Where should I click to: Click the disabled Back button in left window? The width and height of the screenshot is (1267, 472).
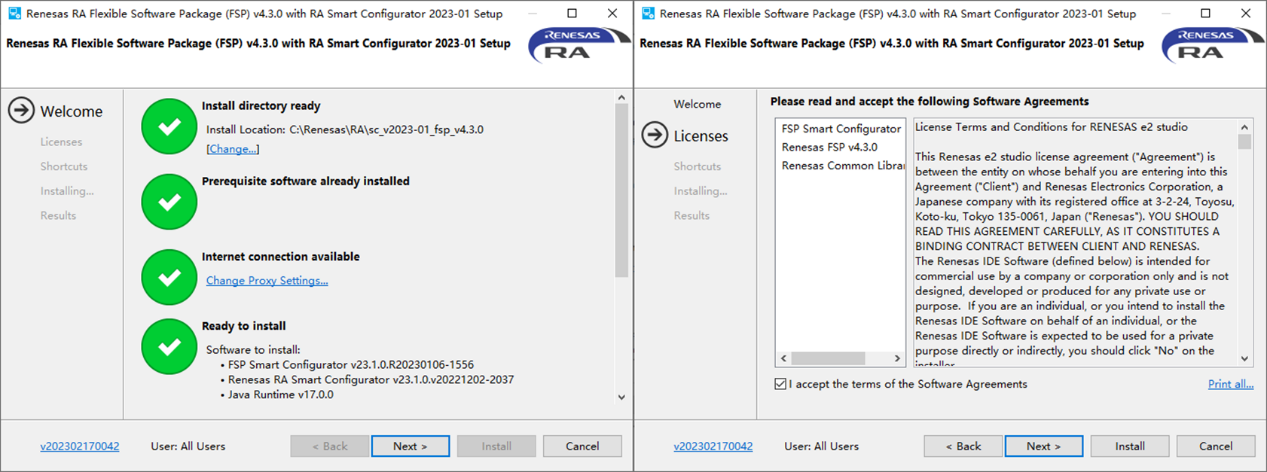(329, 446)
